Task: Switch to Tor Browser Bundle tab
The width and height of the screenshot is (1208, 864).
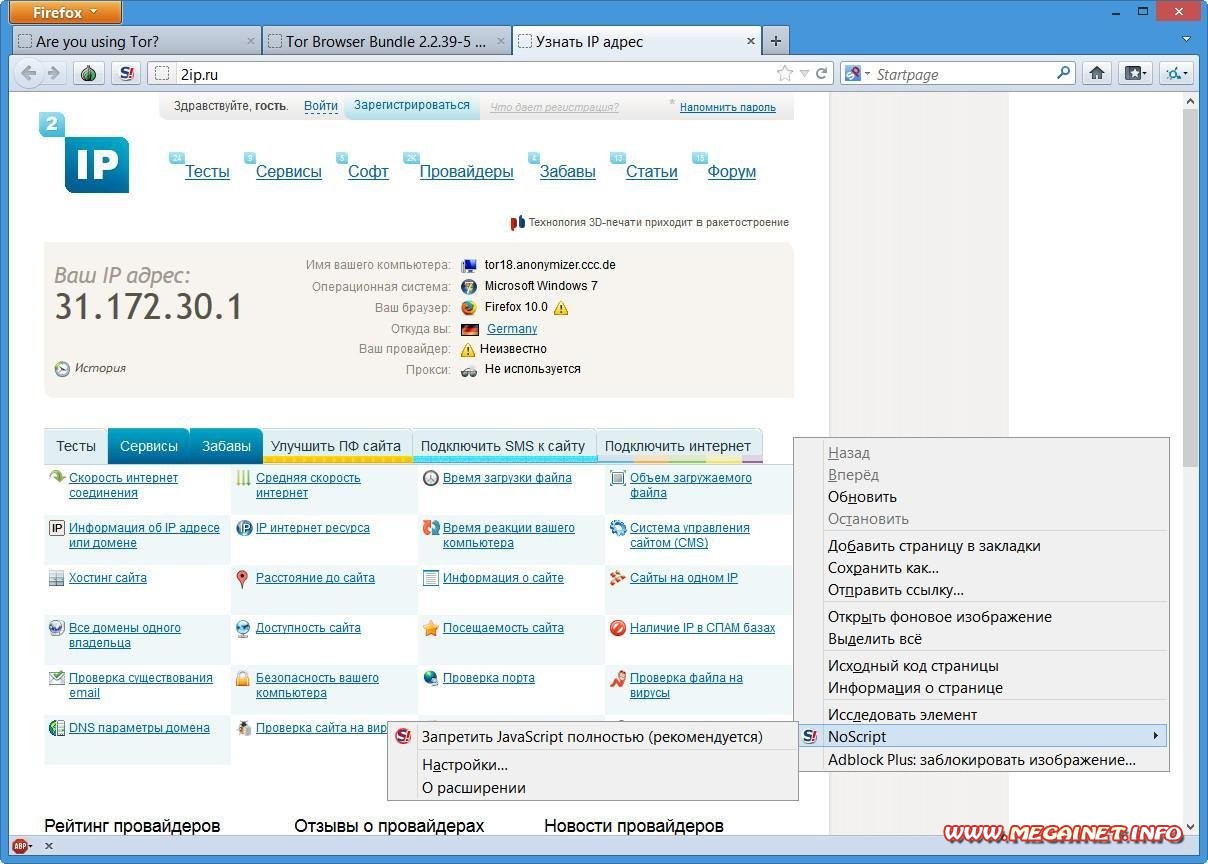Action: coord(387,41)
